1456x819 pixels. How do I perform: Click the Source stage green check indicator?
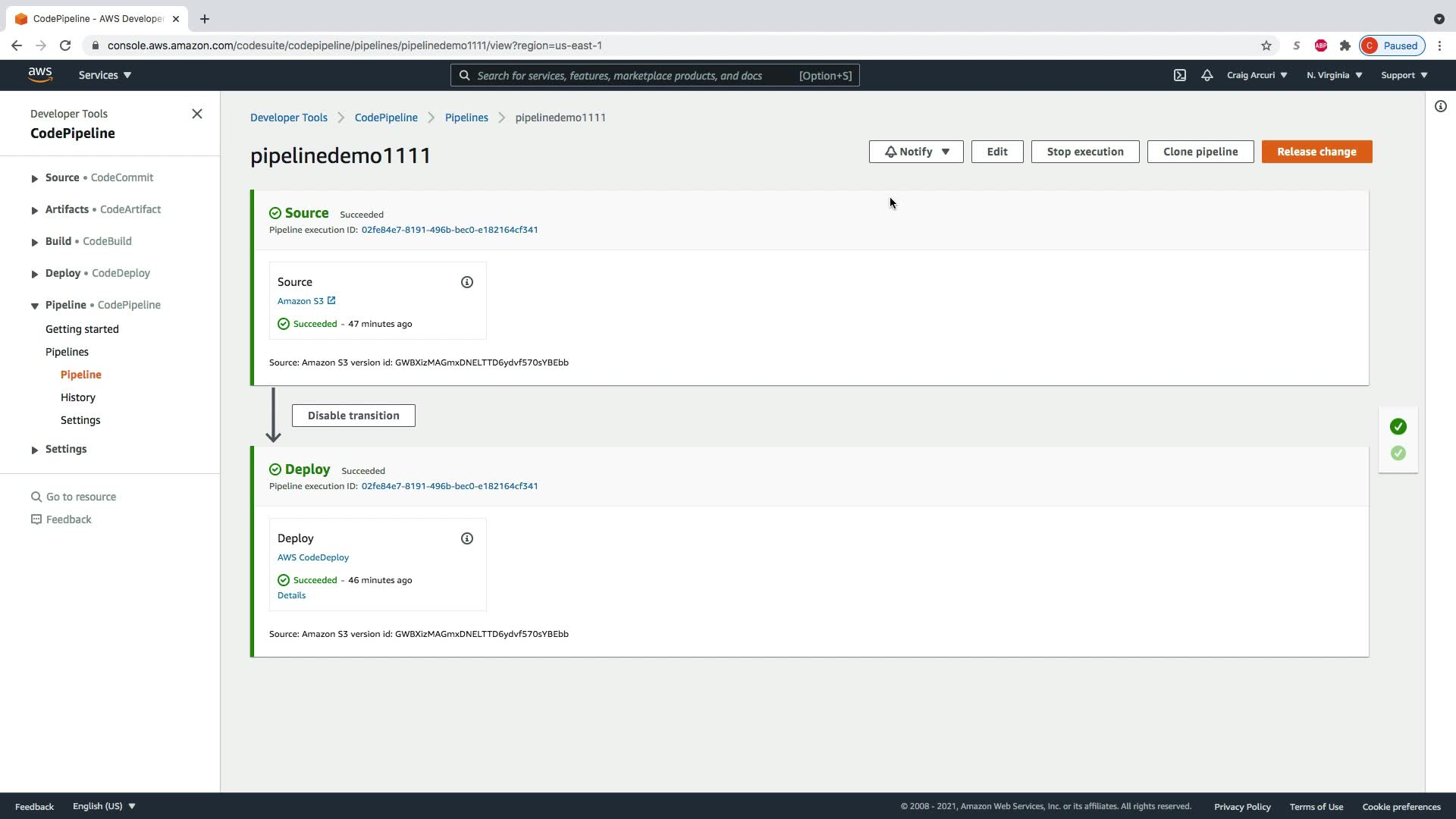(1398, 427)
